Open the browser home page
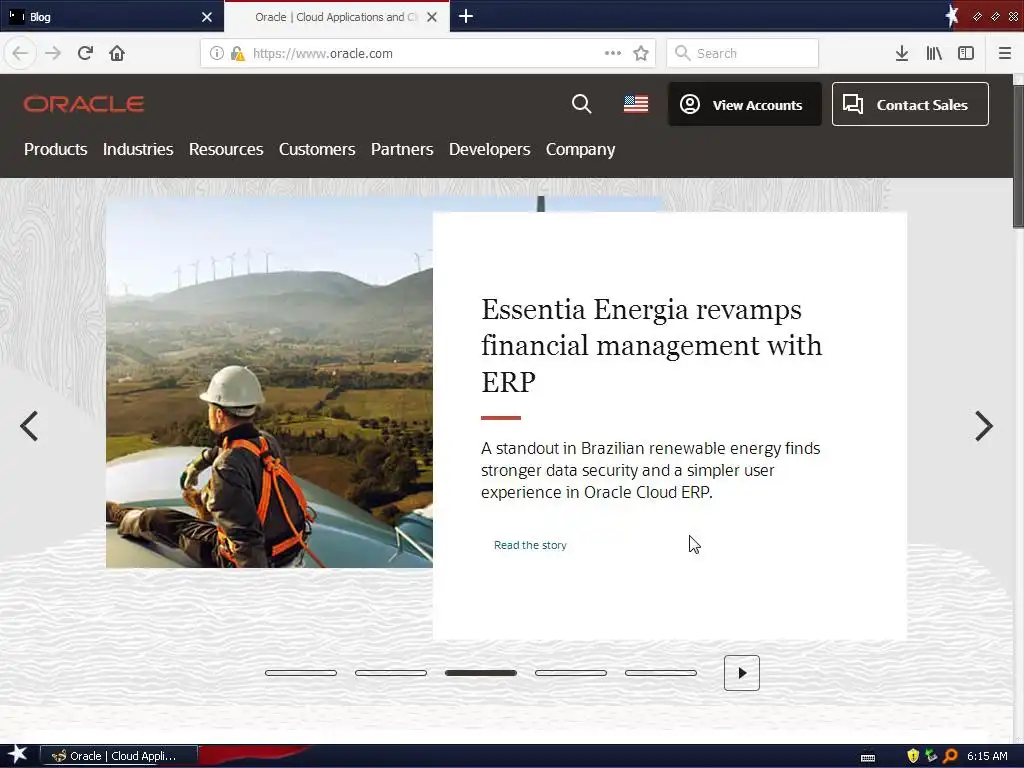The height and width of the screenshot is (768, 1024). point(117,53)
